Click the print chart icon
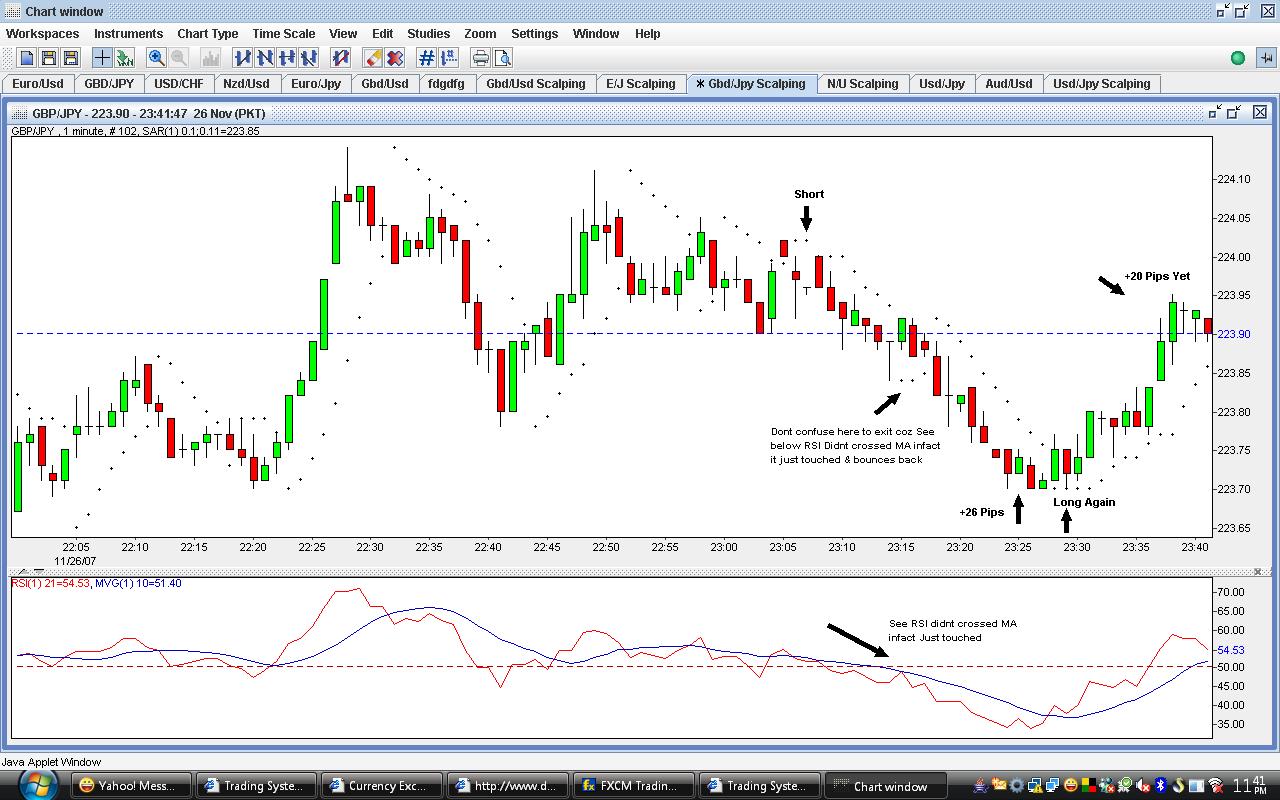Viewport: 1280px width, 800px height. point(480,58)
